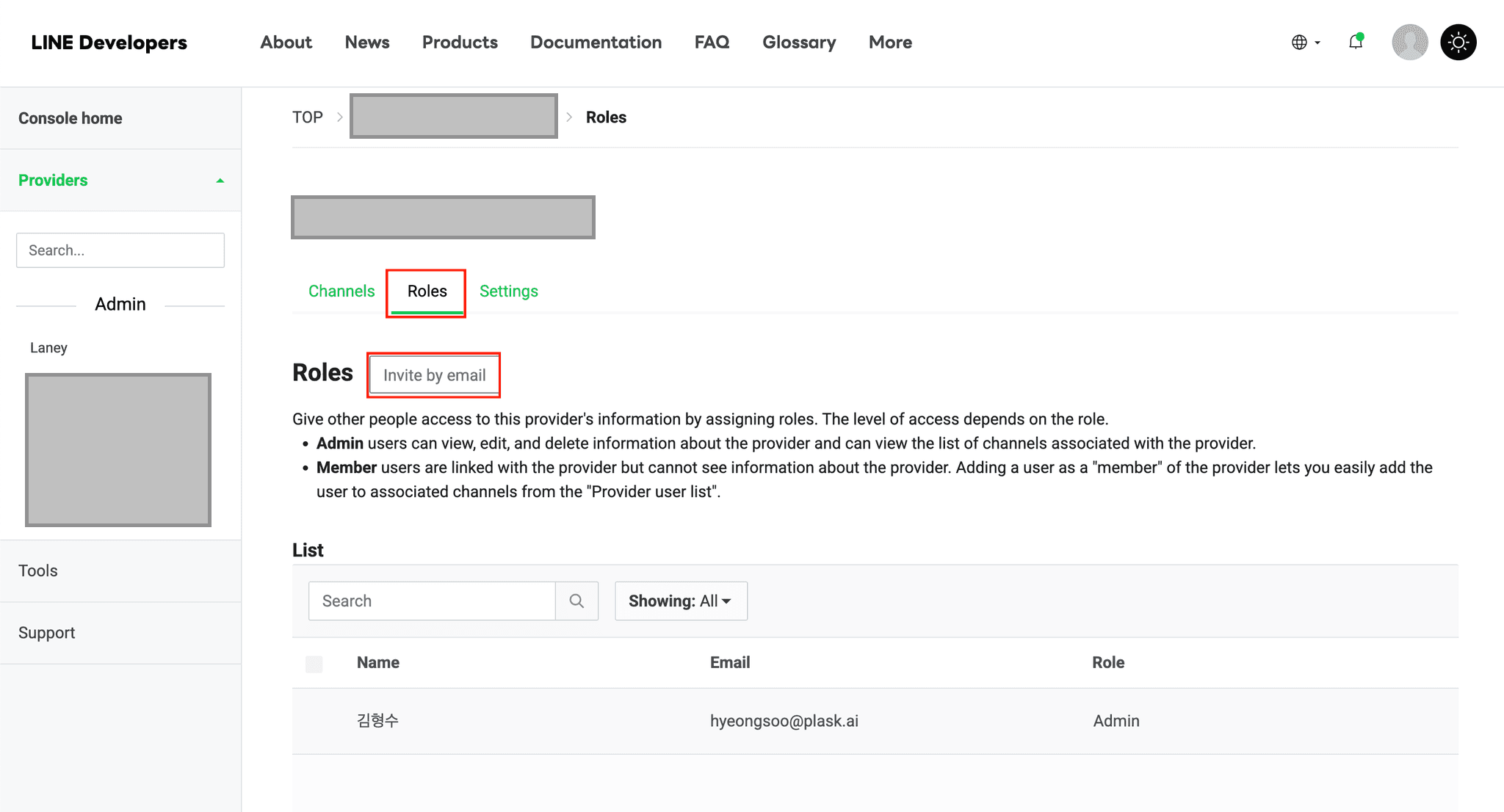Switch to the Roles tab
The image size is (1504, 812).
(x=427, y=291)
